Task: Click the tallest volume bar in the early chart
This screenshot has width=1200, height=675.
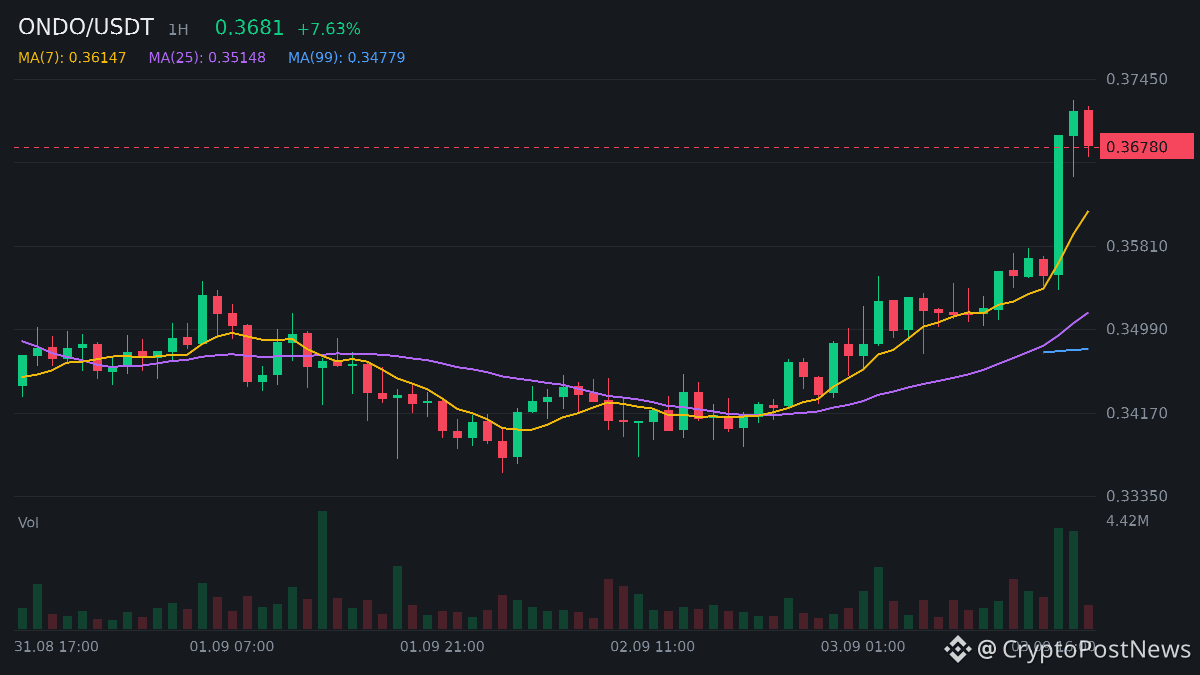Action: pyautogui.click(x=322, y=570)
